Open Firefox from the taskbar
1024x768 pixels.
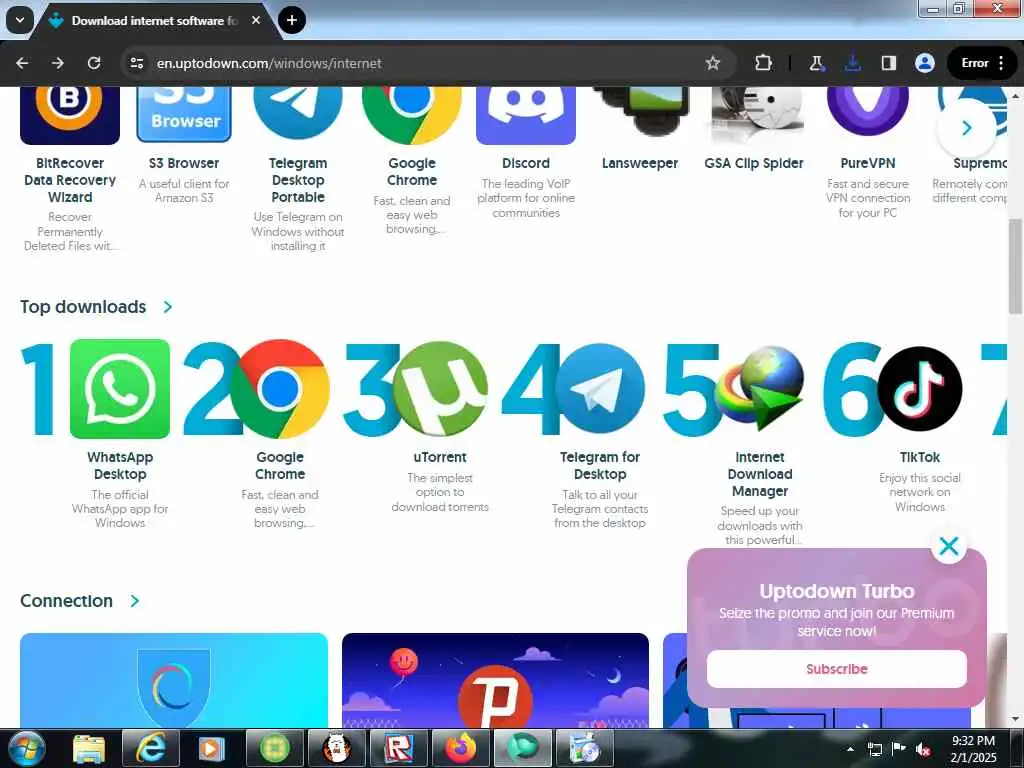point(460,748)
